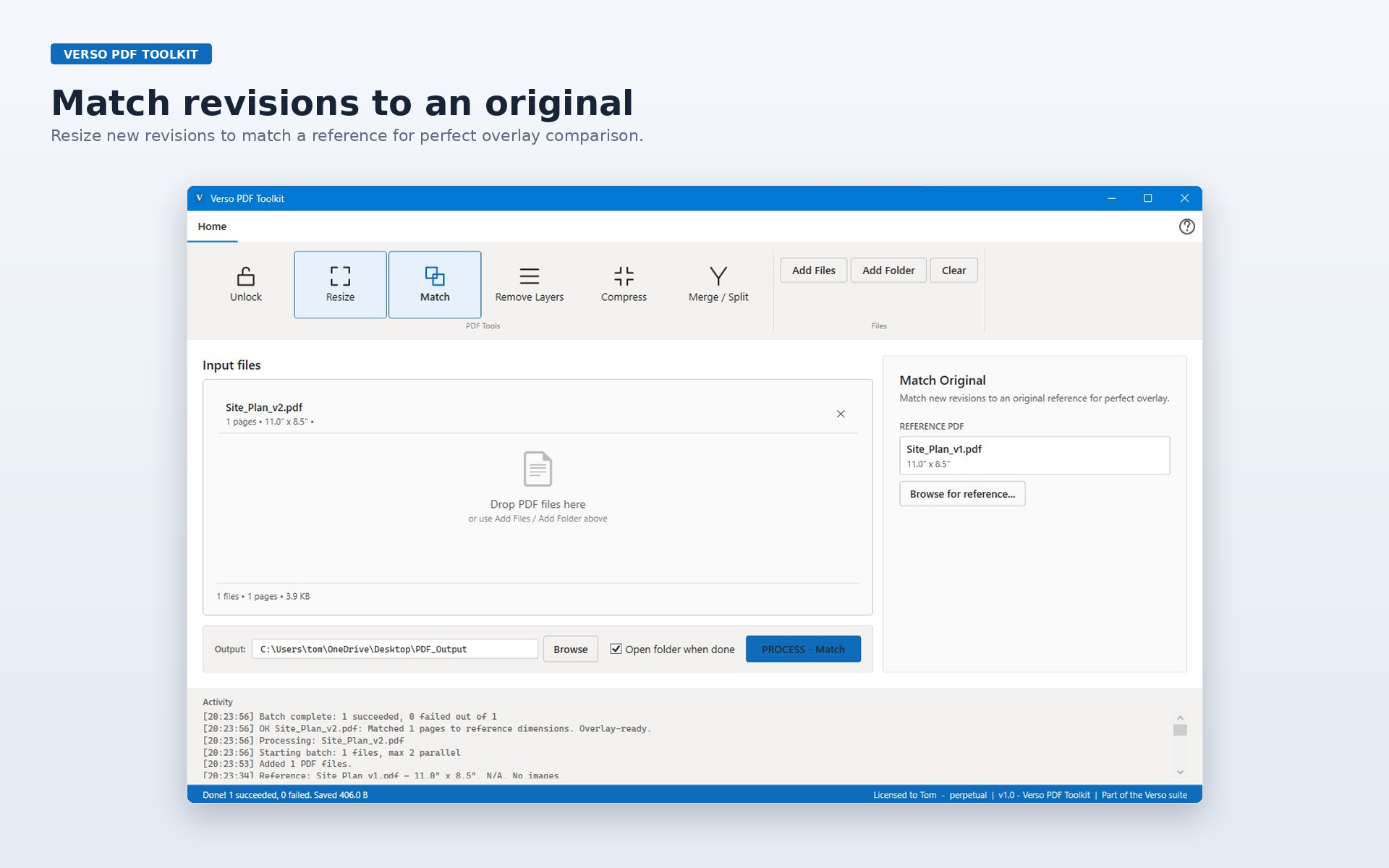Click 'Added 1 PDF files' log line
Image resolution: width=1389 pixels, height=868 pixels.
pos(277,764)
